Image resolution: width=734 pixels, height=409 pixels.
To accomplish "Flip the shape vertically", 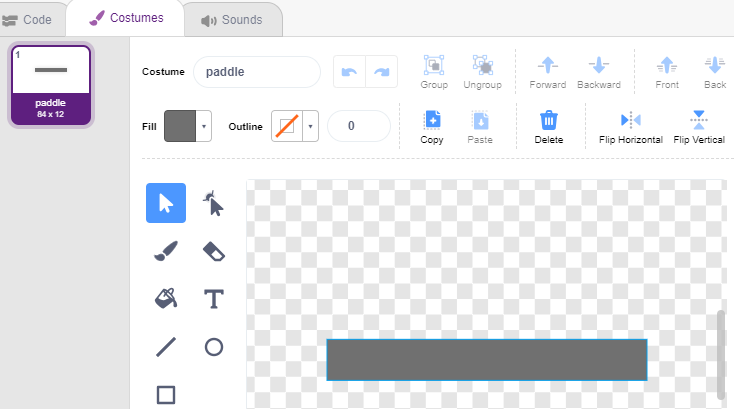I will 699,127.
